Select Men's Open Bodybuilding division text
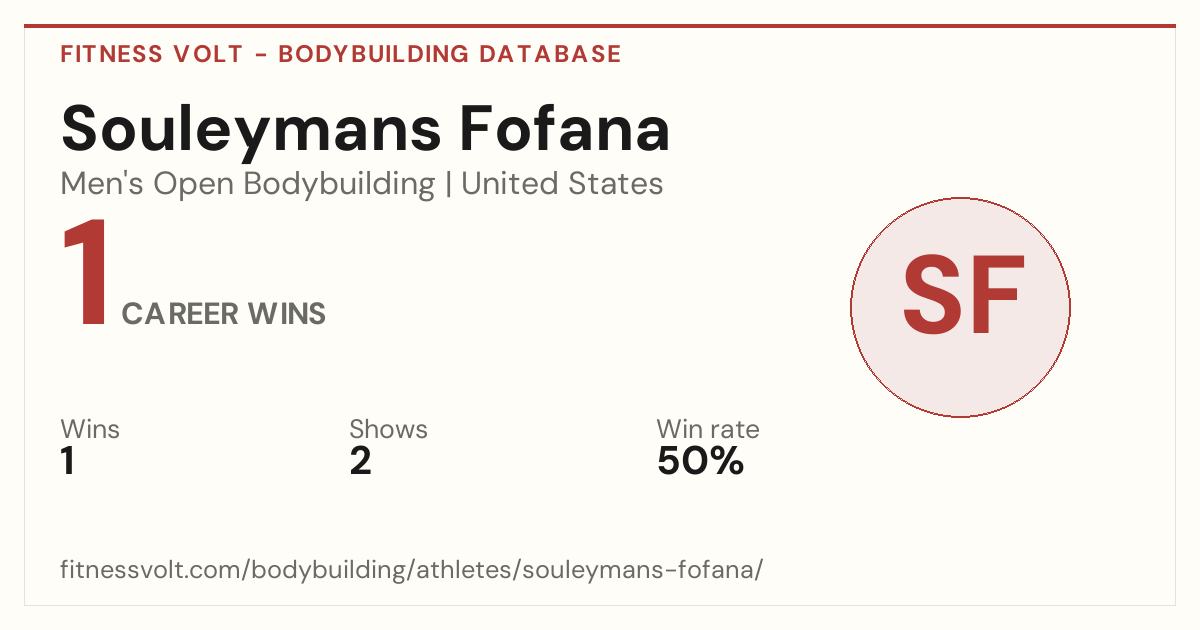Image resolution: width=1200 pixels, height=630 pixels. click(x=248, y=185)
